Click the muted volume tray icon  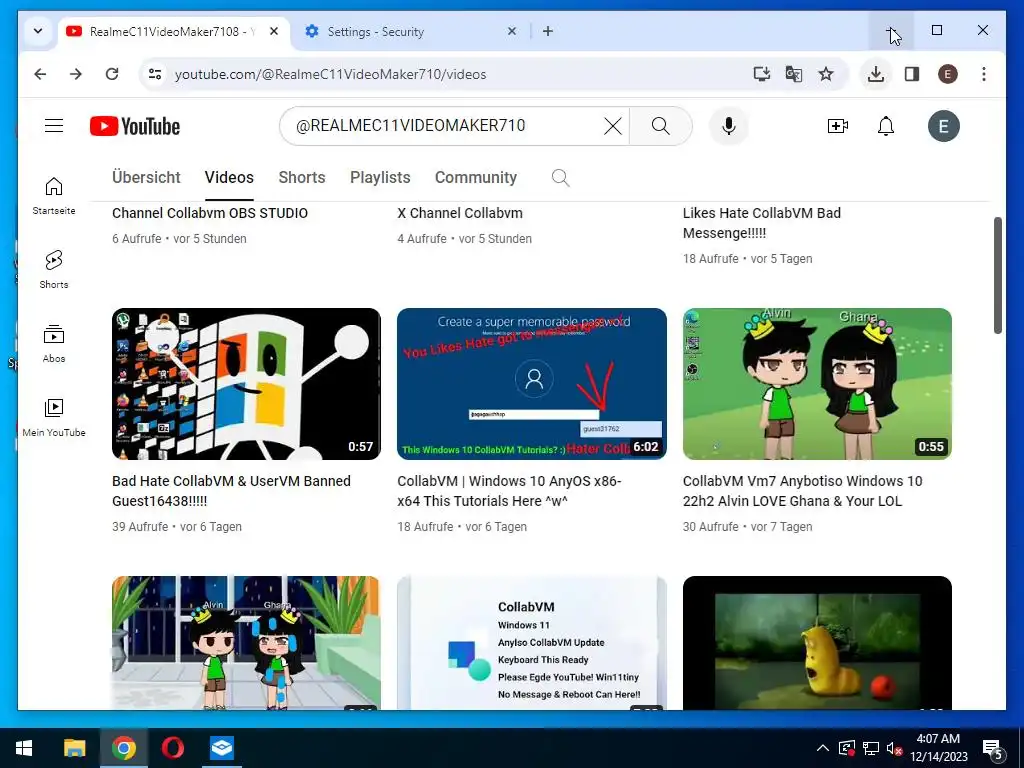(894, 748)
